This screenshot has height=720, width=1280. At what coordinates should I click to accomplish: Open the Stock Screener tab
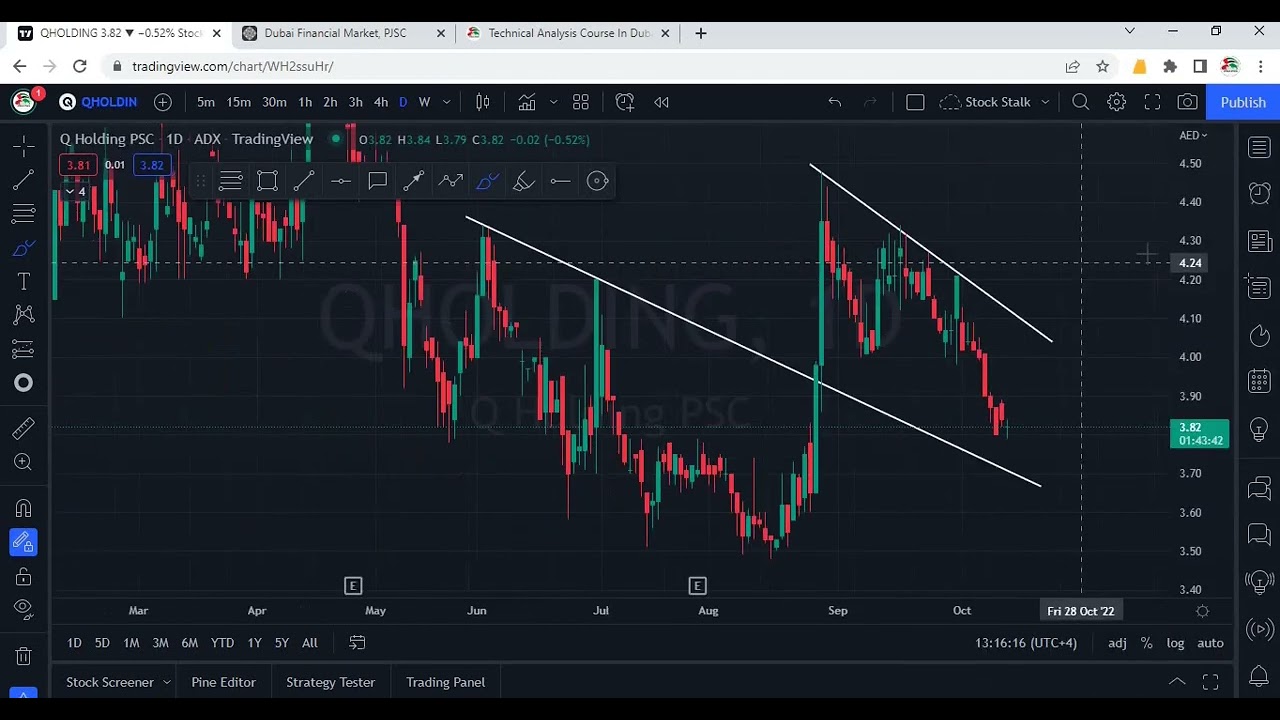click(110, 682)
